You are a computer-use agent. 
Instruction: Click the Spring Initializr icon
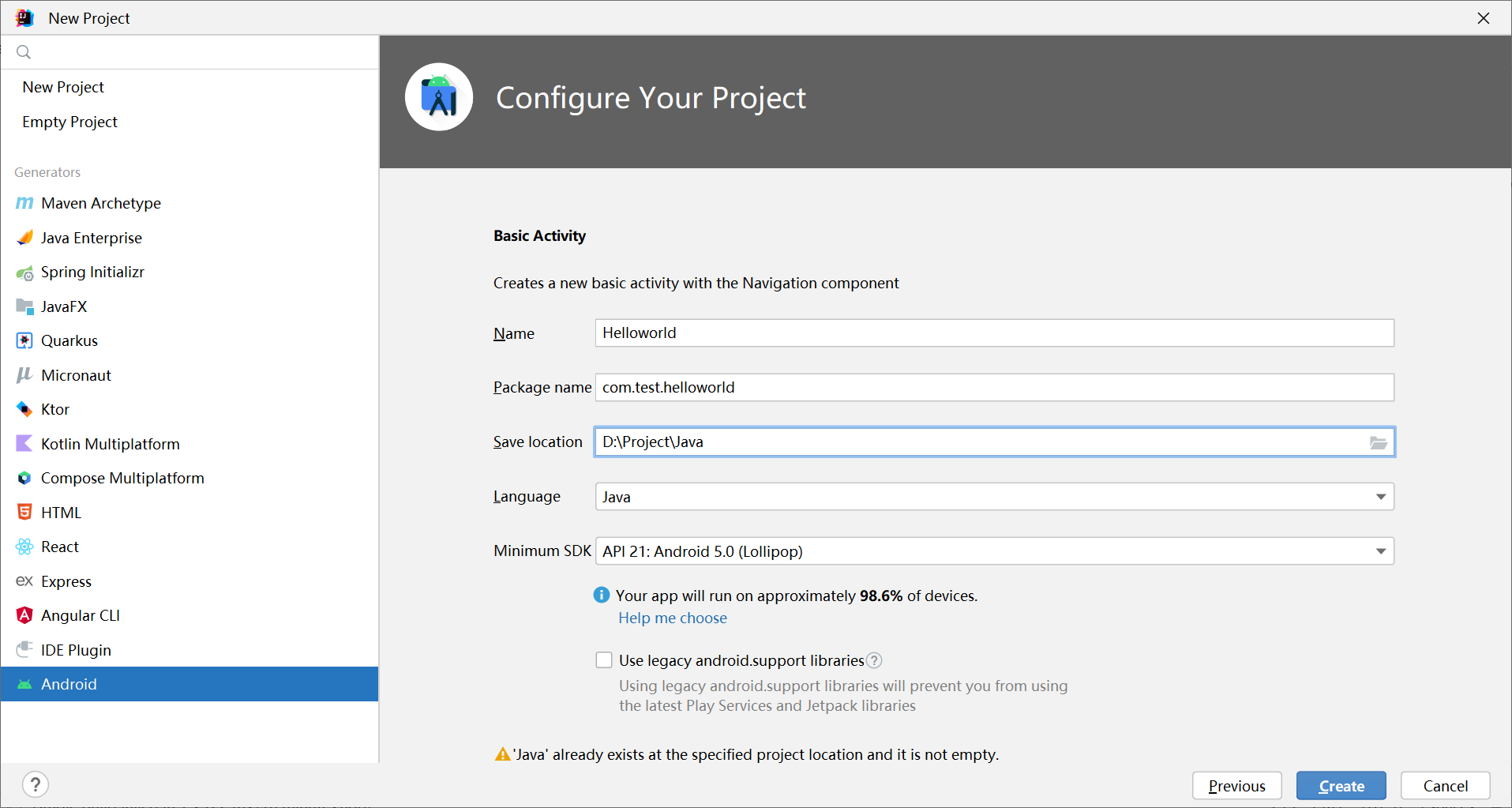pos(24,272)
